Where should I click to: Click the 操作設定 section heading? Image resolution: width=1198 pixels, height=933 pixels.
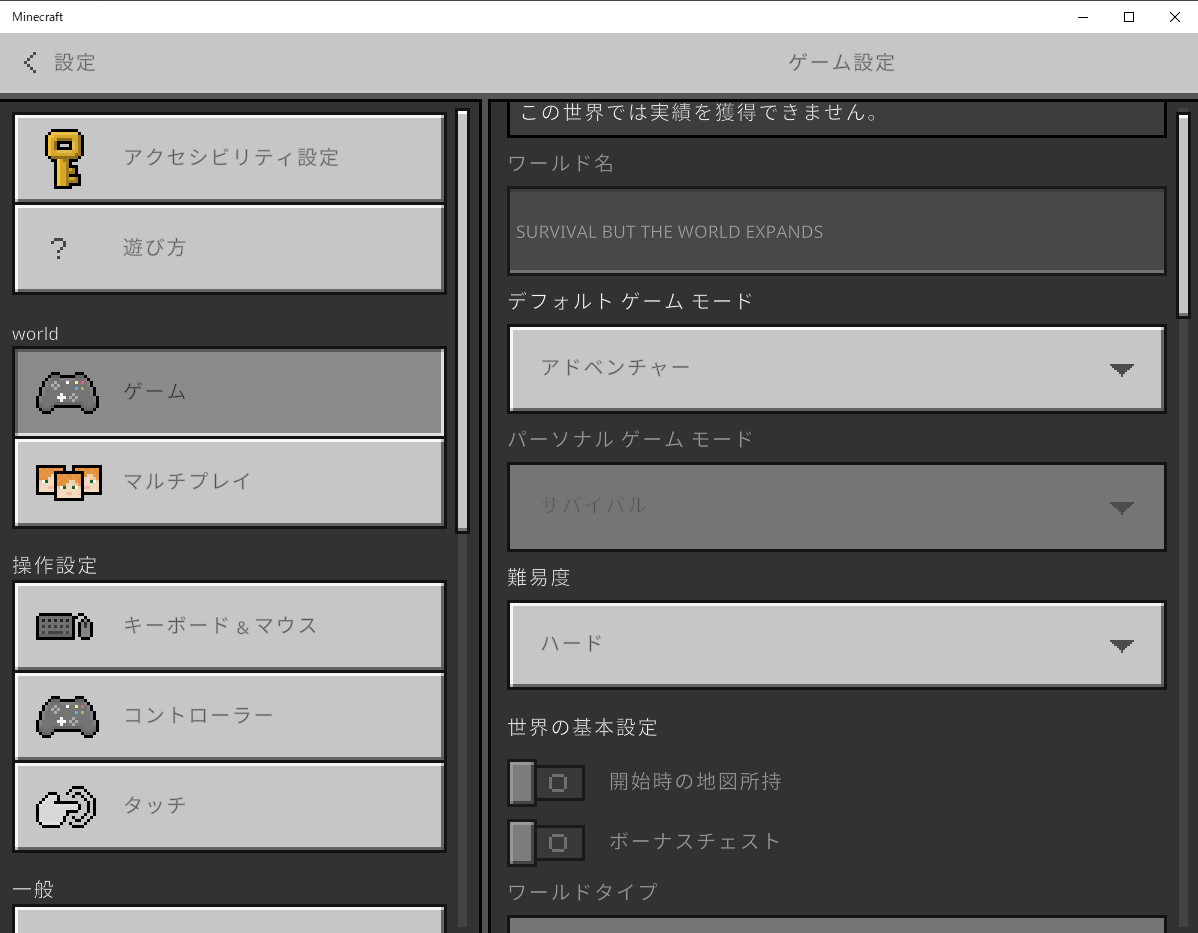pos(54,565)
